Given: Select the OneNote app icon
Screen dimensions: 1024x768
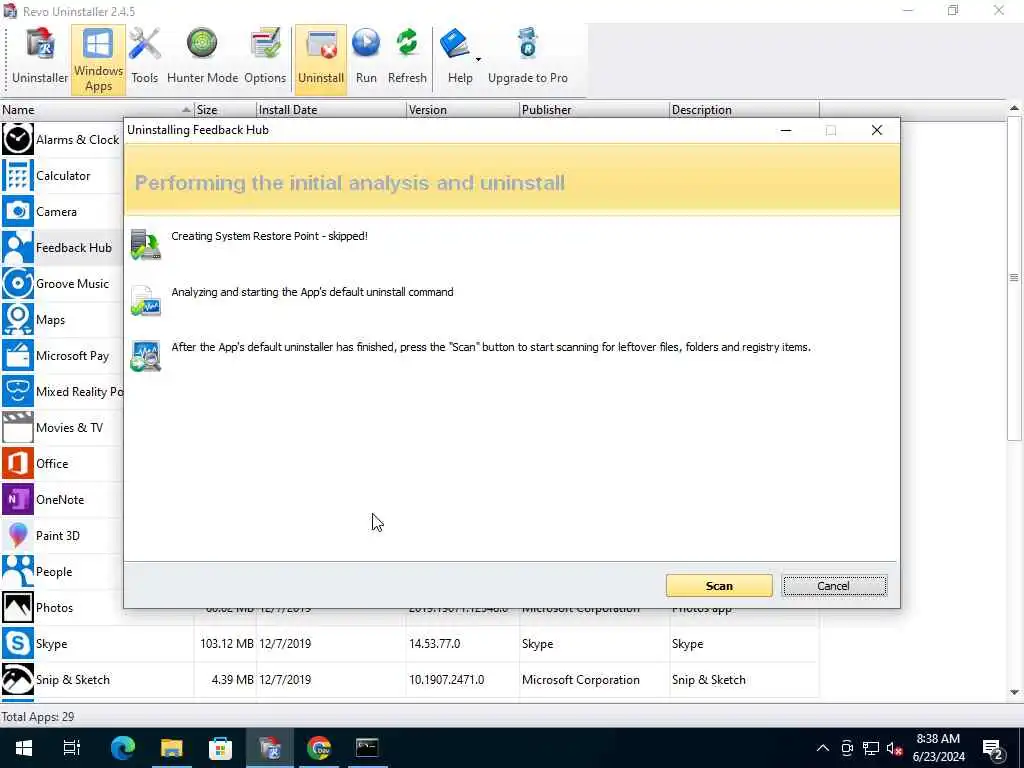Looking at the screenshot, I should 18,499.
